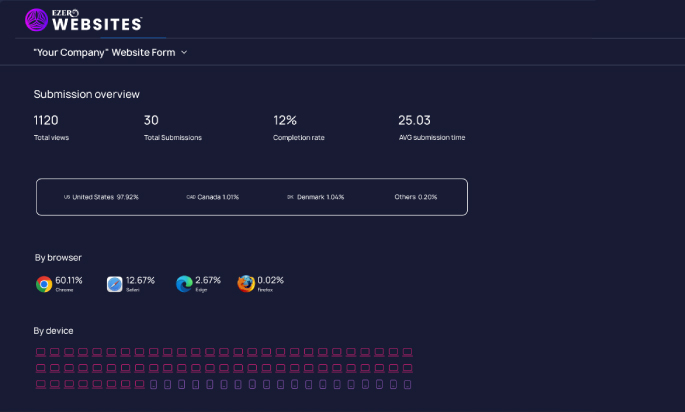685x412 pixels.
Task: Click Others 0.20% entry
Action: [x=415, y=197]
